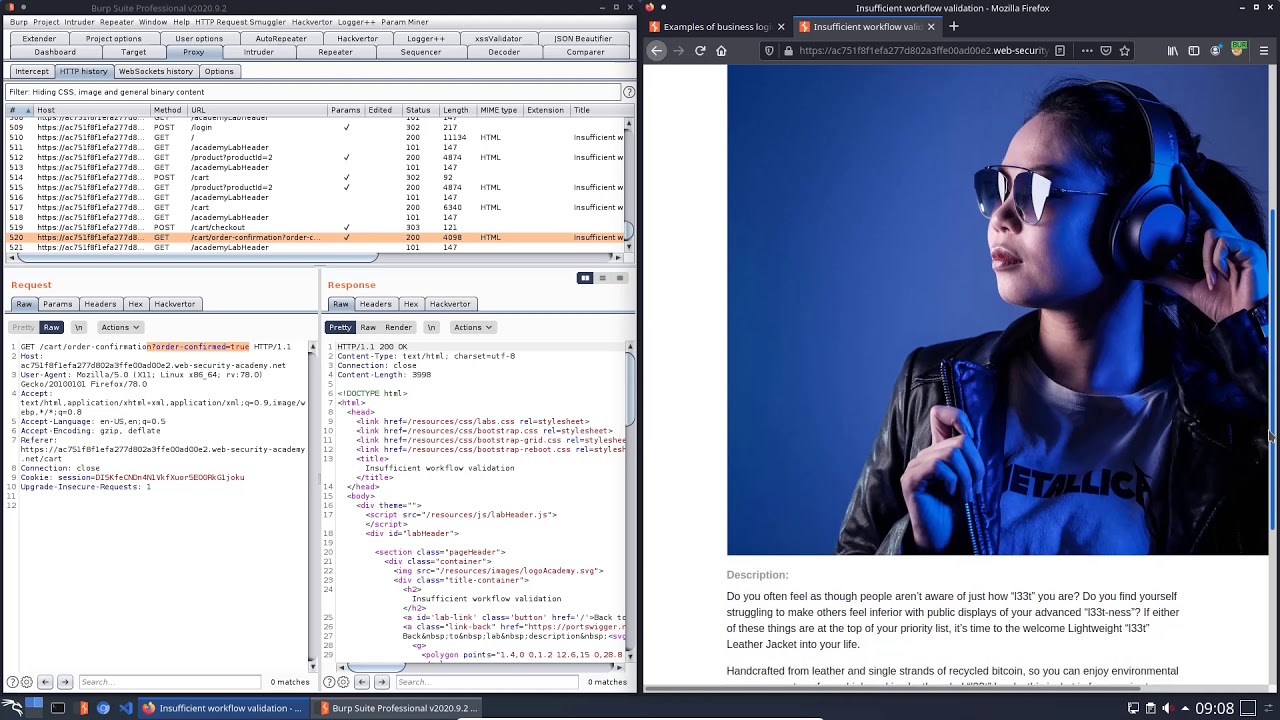Open the filter bar settings
Image resolution: width=1280 pixels, height=720 pixels.
(314, 92)
